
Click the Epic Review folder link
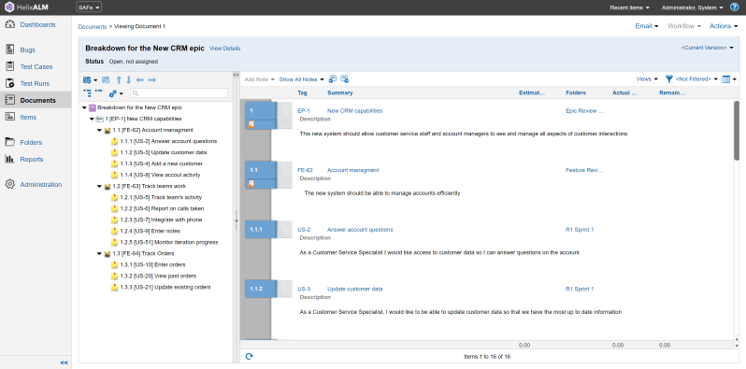tap(585, 111)
